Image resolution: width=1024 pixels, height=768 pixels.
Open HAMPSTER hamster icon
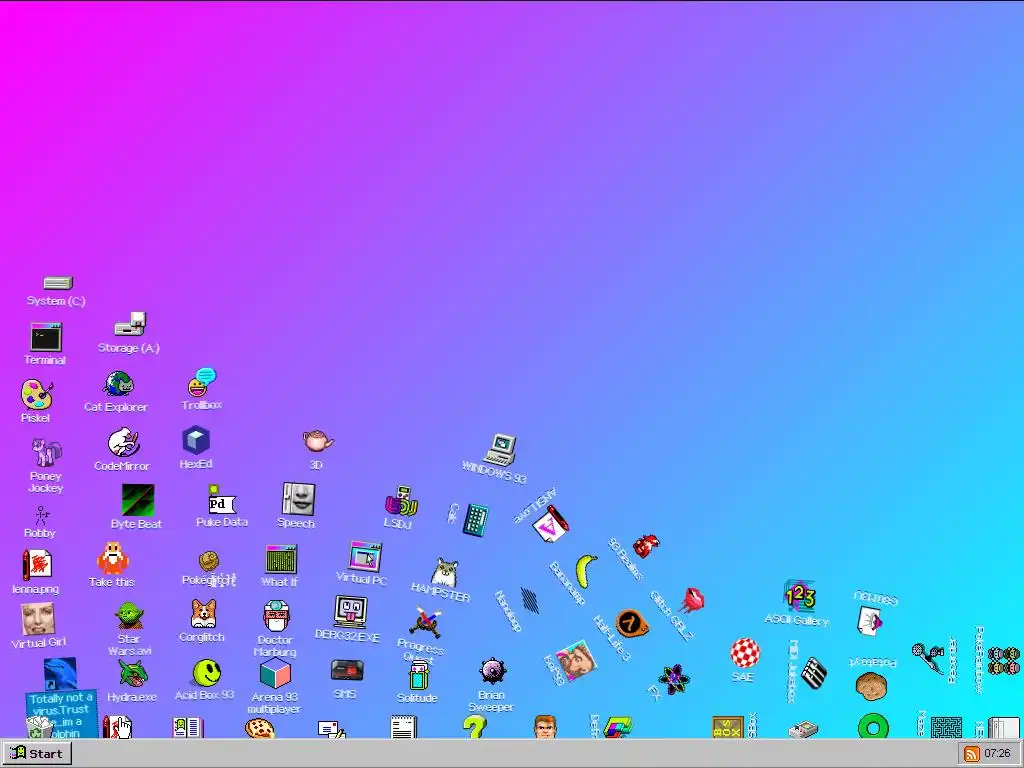coord(445,572)
